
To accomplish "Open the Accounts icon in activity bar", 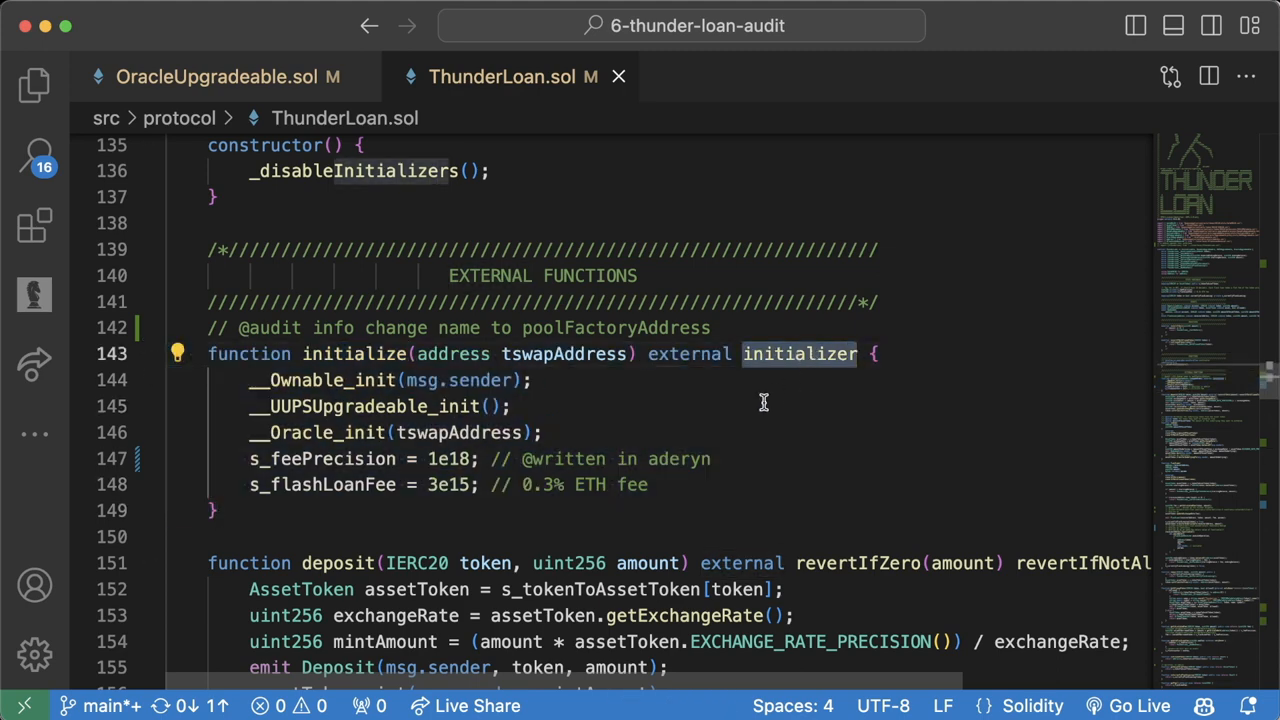I will pyautogui.click(x=34, y=585).
